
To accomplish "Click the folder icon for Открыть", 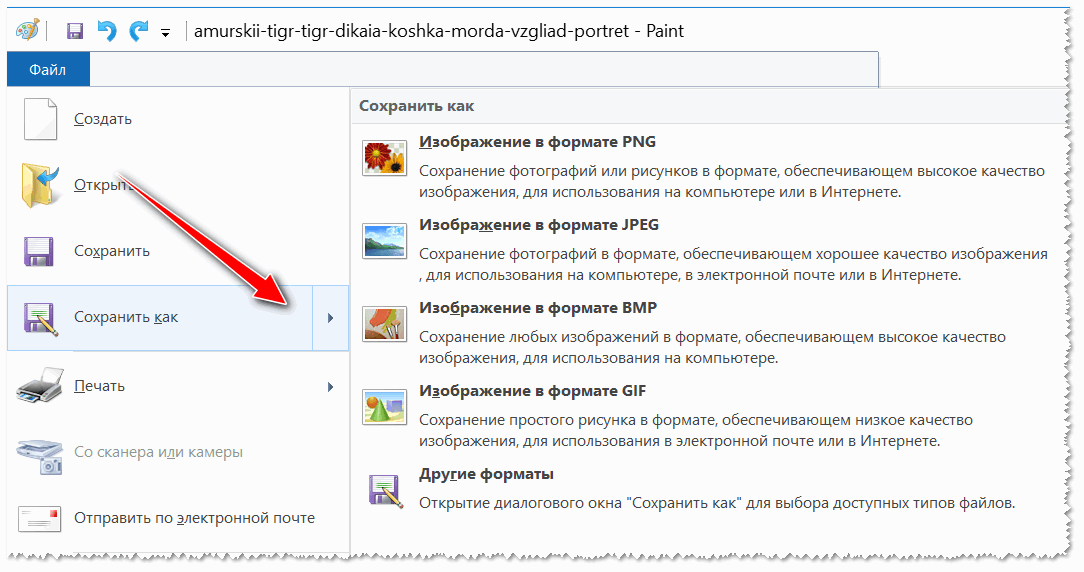I will point(40,185).
